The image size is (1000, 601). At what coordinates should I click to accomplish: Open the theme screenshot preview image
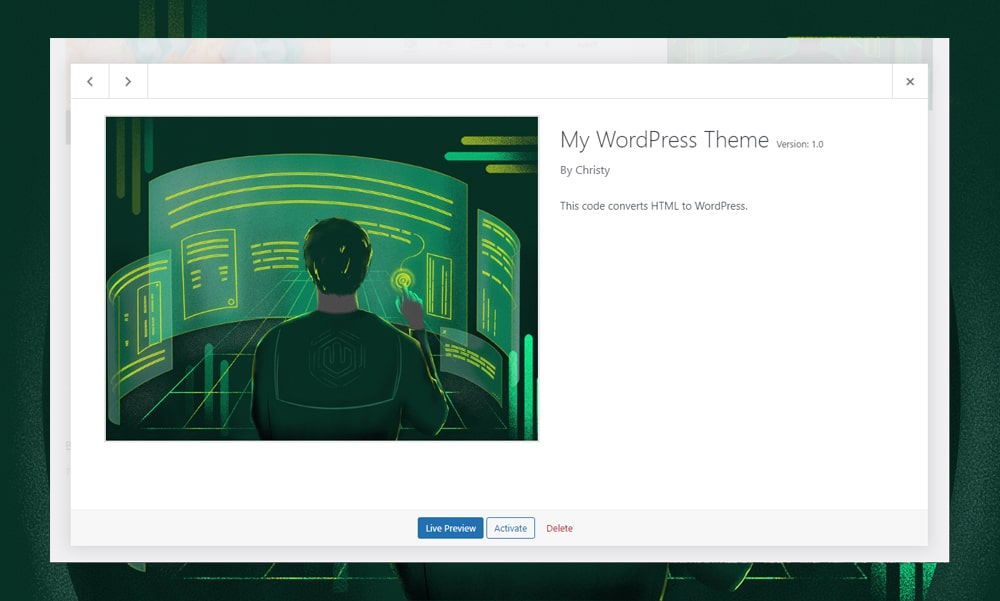(x=321, y=277)
